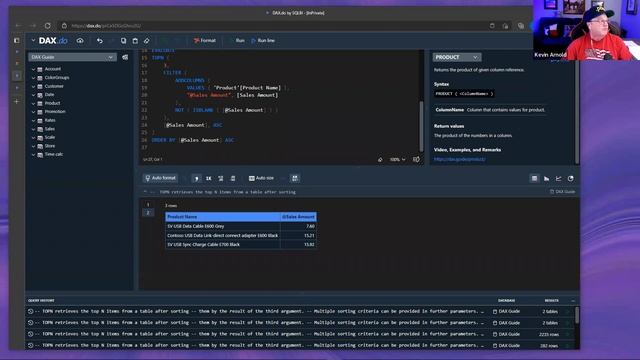
Task: Paste from clipboard icon
Action: tap(135, 40)
